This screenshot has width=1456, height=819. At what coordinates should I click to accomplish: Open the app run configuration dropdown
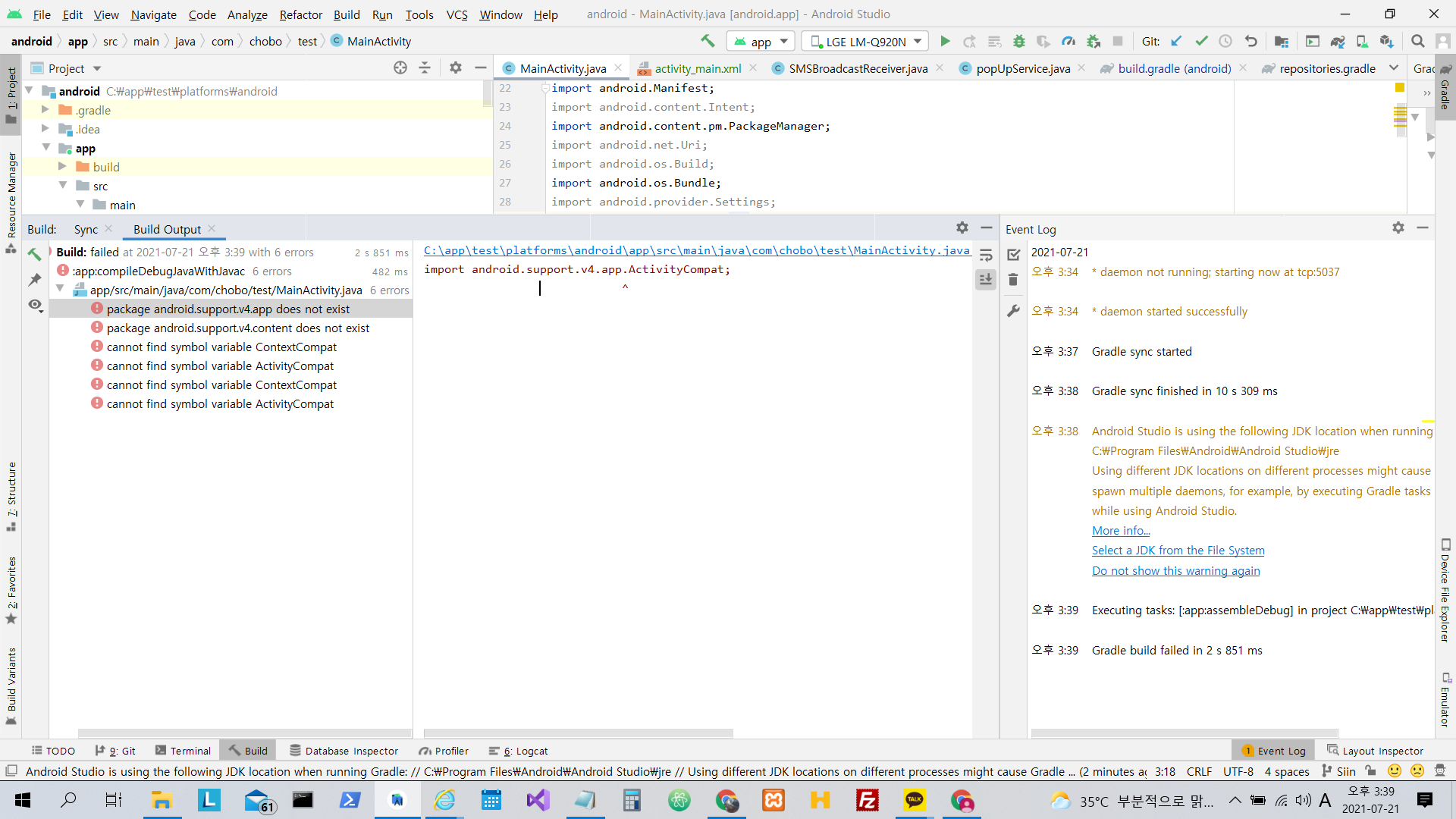pyautogui.click(x=761, y=42)
